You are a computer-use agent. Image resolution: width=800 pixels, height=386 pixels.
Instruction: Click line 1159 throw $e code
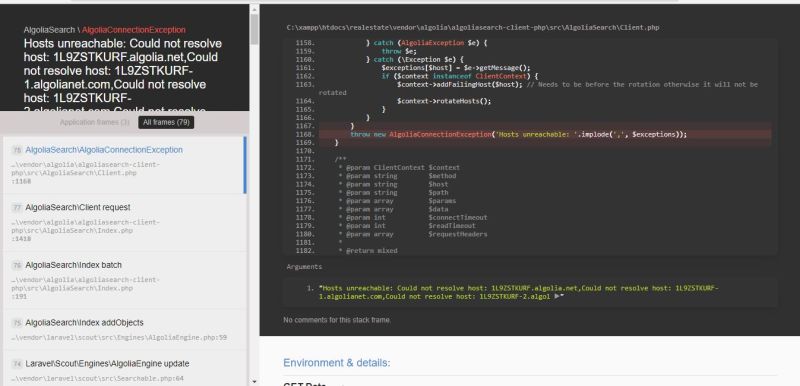click(x=399, y=52)
